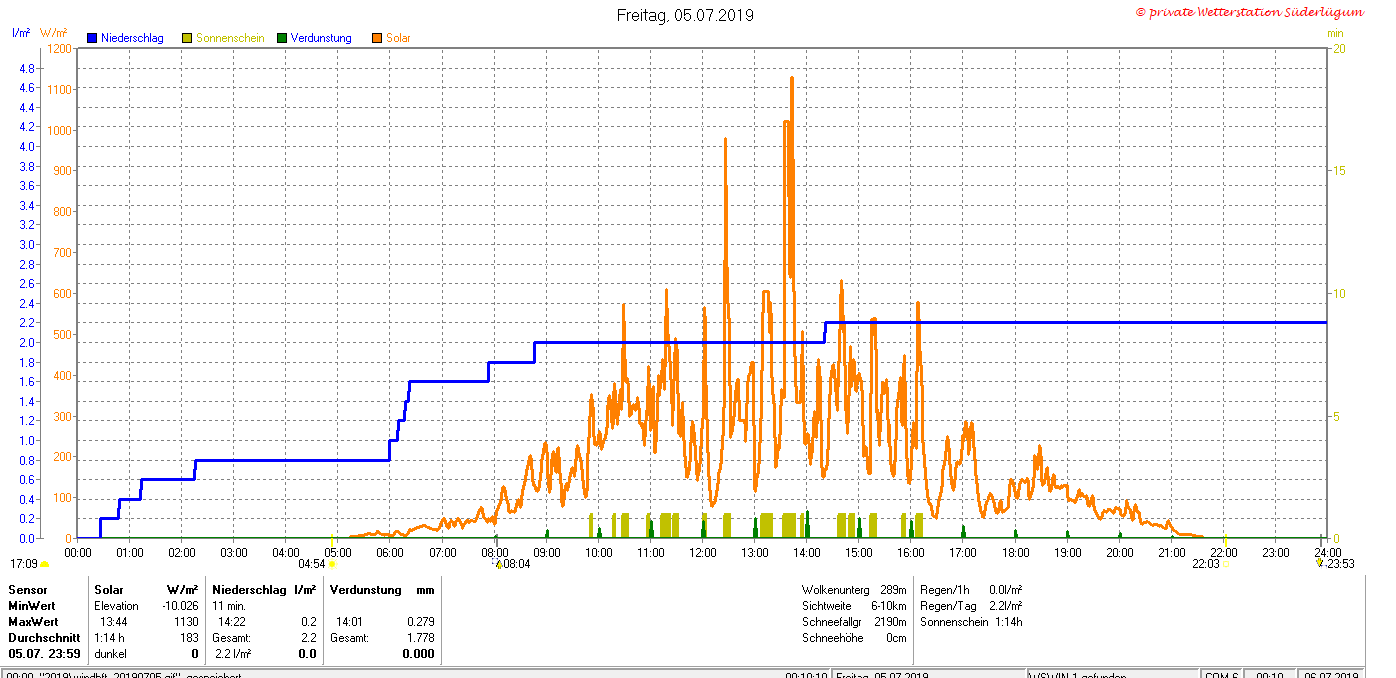Click the solar max value 1130
The width and height of the screenshot is (1396, 678).
tap(187, 622)
